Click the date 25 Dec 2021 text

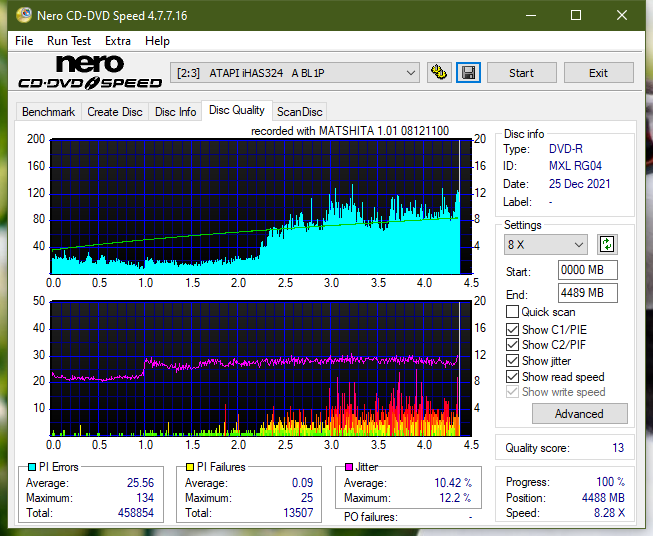579,184
